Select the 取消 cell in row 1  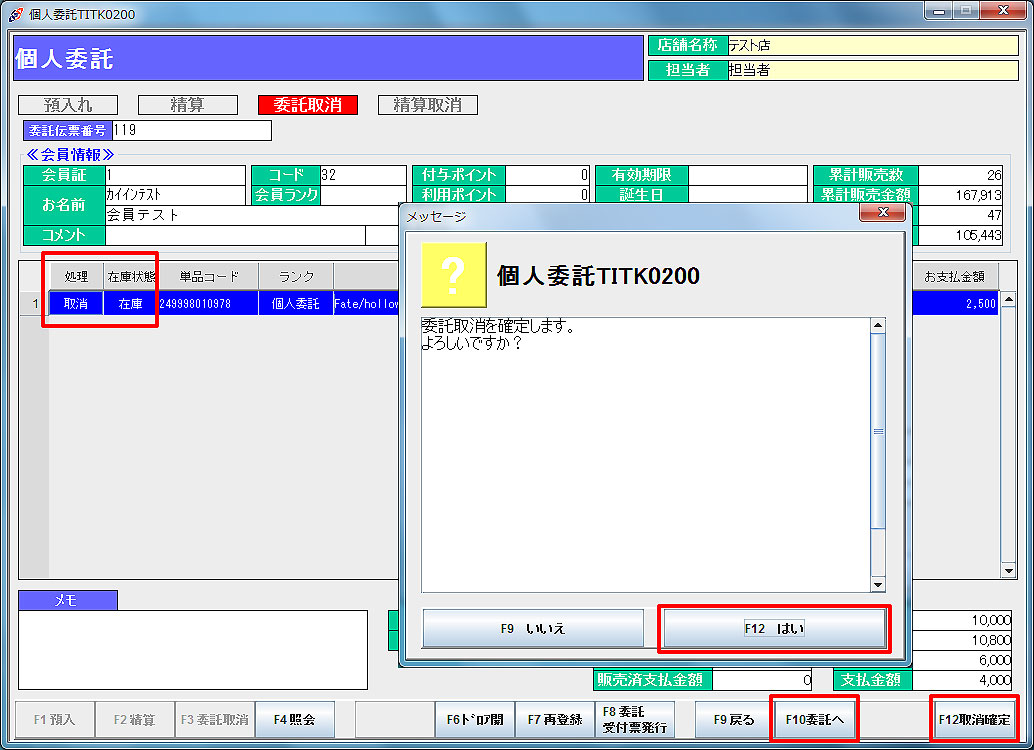click(76, 304)
